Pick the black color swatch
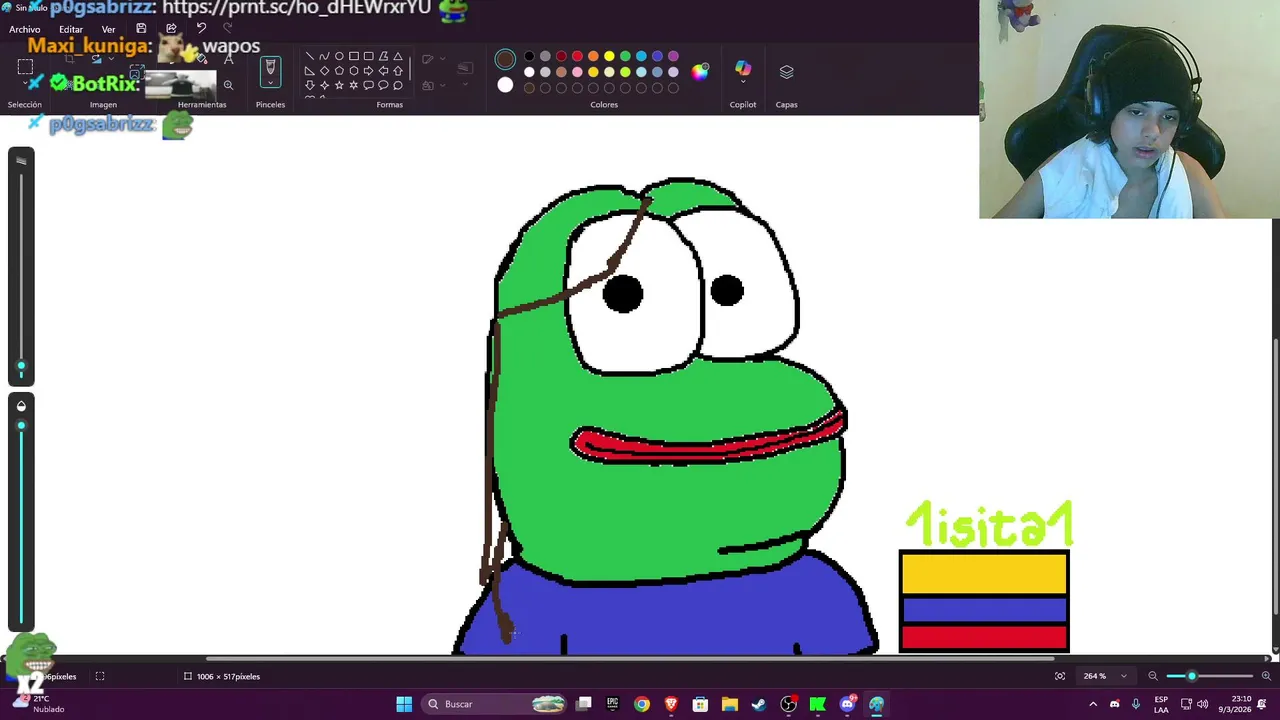The image size is (1280, 720). pyautogui.click(x=529, y=56)
